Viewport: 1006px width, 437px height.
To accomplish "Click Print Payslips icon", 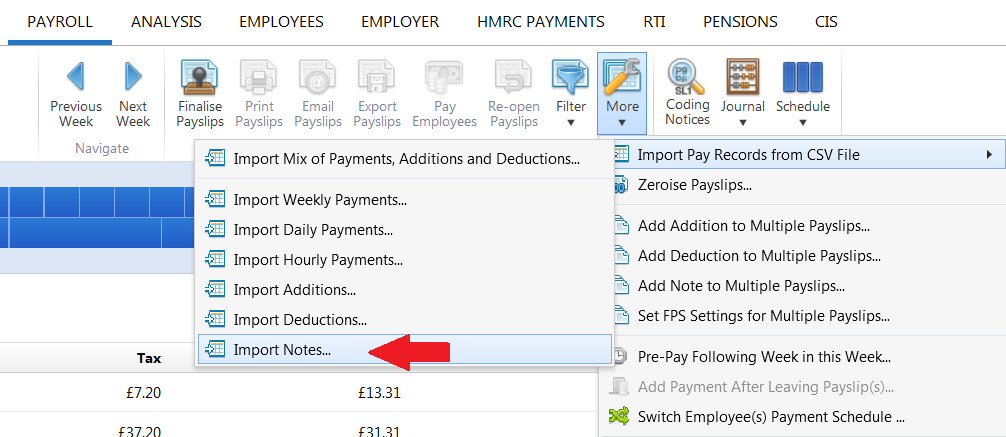I will (259, 76).
